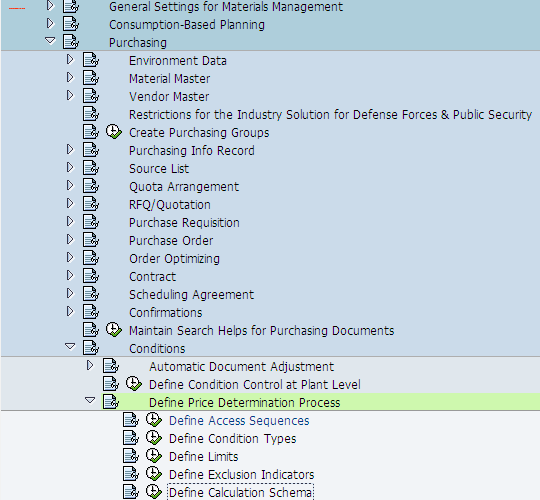Screen dimensions: 540x500
Task: Open documentation icon for Quota Arrangement
Action: [x=91, y=186]
